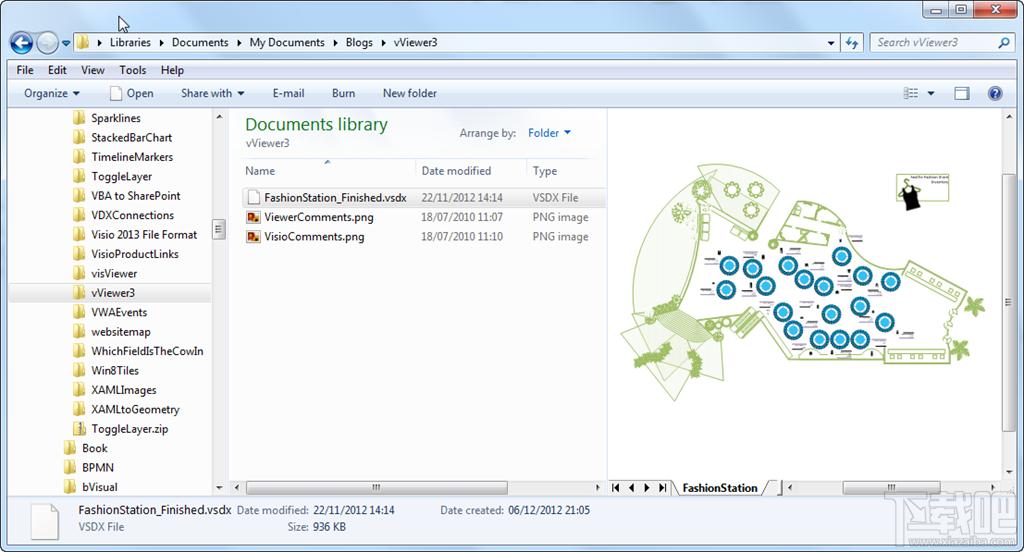Open the Help menu

(172, 70)
